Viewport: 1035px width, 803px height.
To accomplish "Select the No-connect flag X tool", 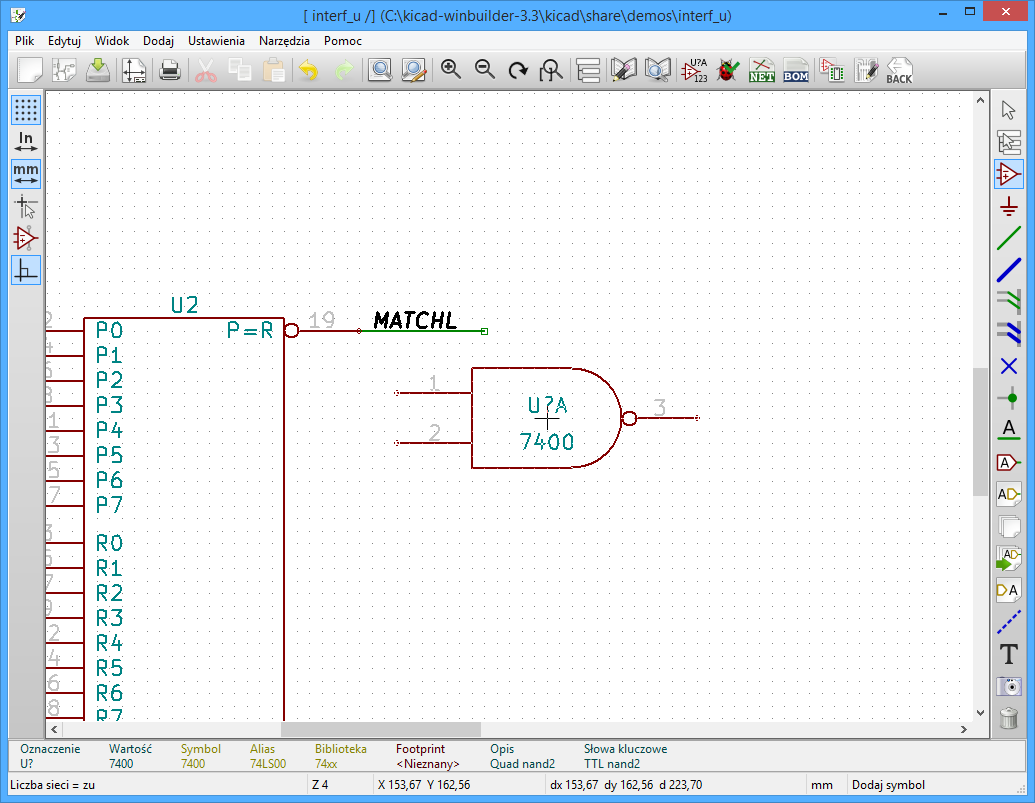I will pos(1009,366).
